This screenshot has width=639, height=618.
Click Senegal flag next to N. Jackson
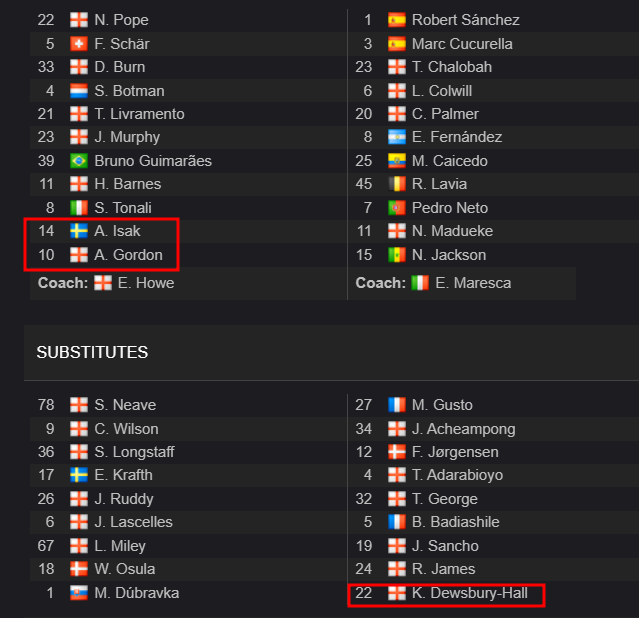pyautogui.click(x=397, y=255)
